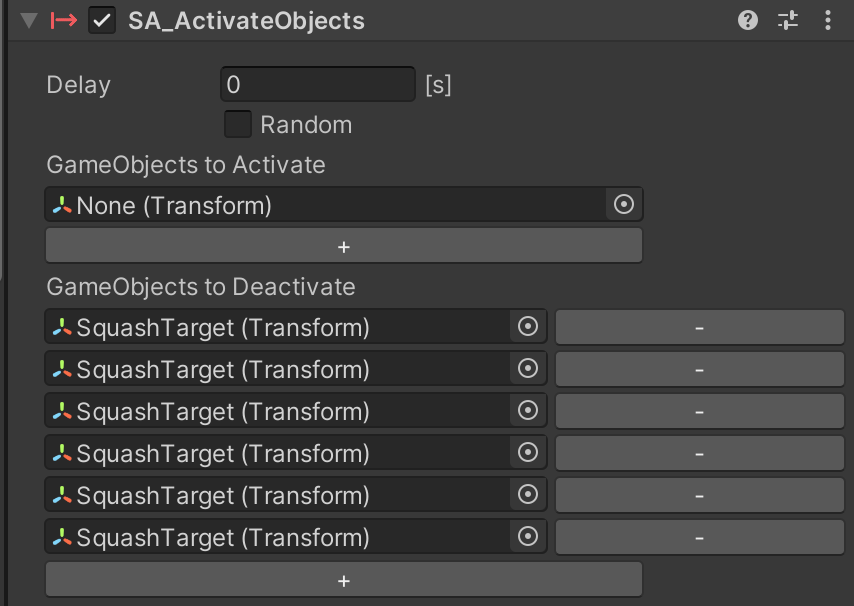Open the component preset selector icon
This screenshot has width=854, height=606.
pyautogui.click(x=788, y=20)
